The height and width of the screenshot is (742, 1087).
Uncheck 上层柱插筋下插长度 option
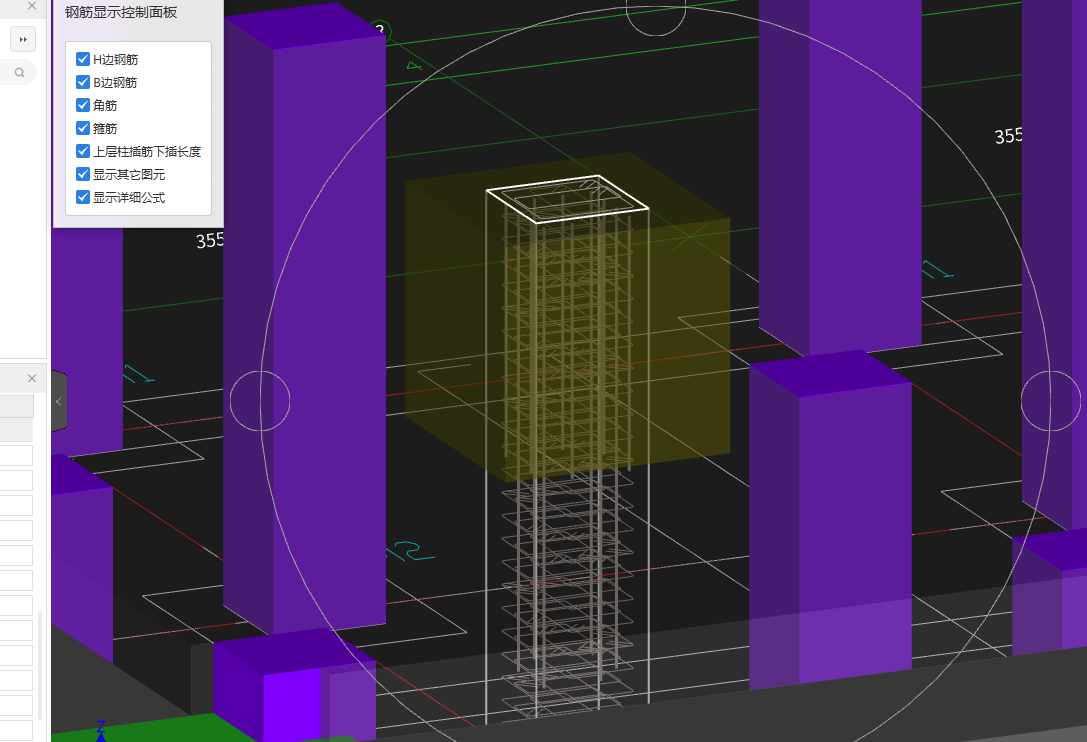(82, 150)
